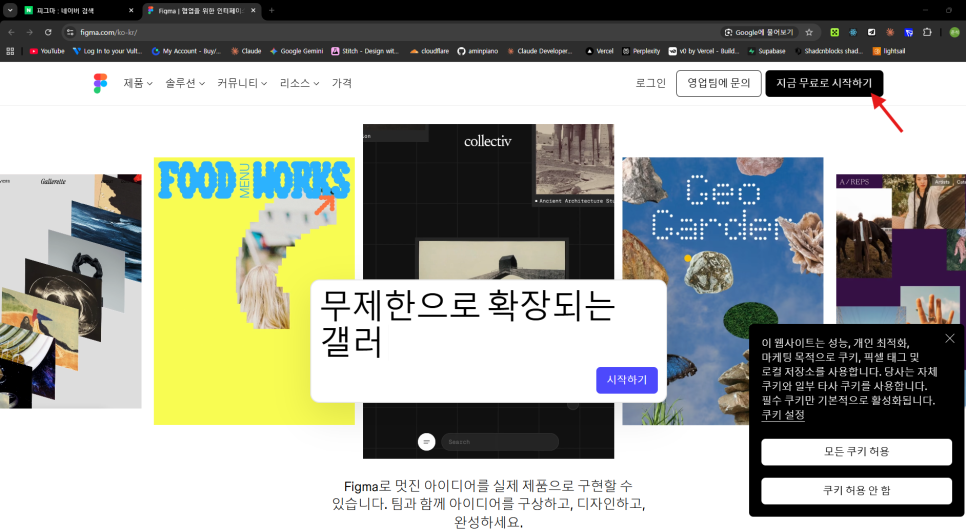Reload the Figma page
The image size is (966, 529).
click(48, 32)
